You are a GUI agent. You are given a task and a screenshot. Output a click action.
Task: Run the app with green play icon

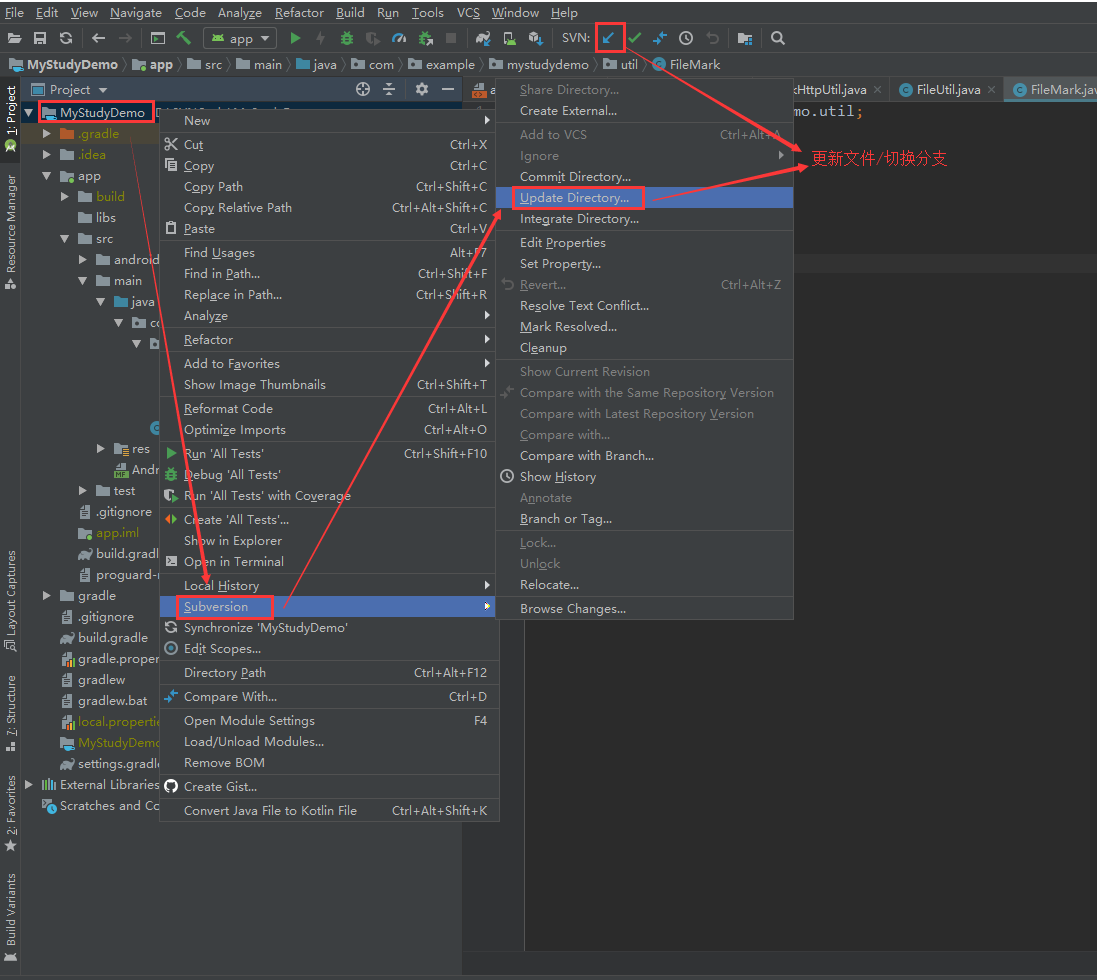295,38
